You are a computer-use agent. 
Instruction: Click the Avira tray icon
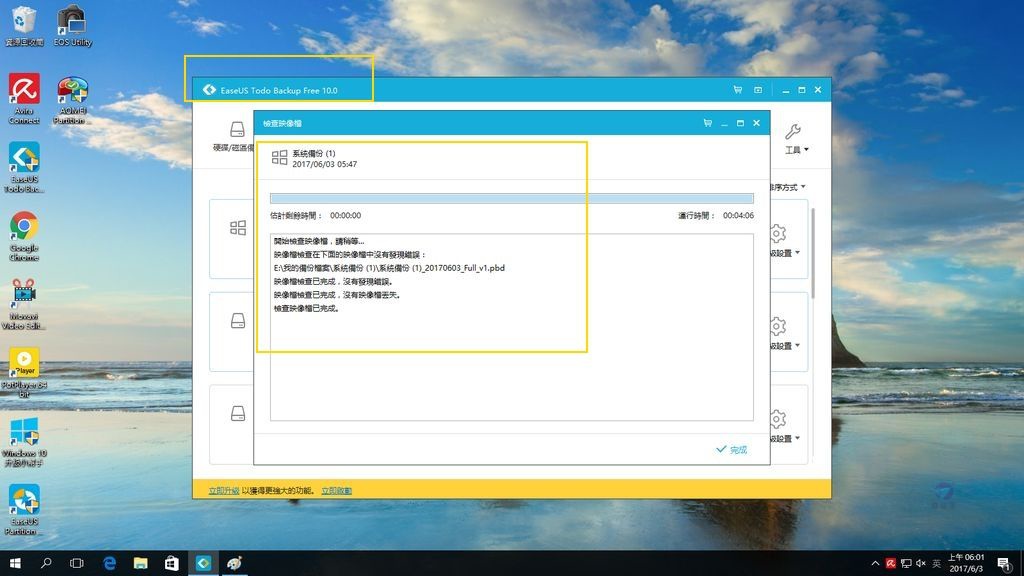click(891, 563)
